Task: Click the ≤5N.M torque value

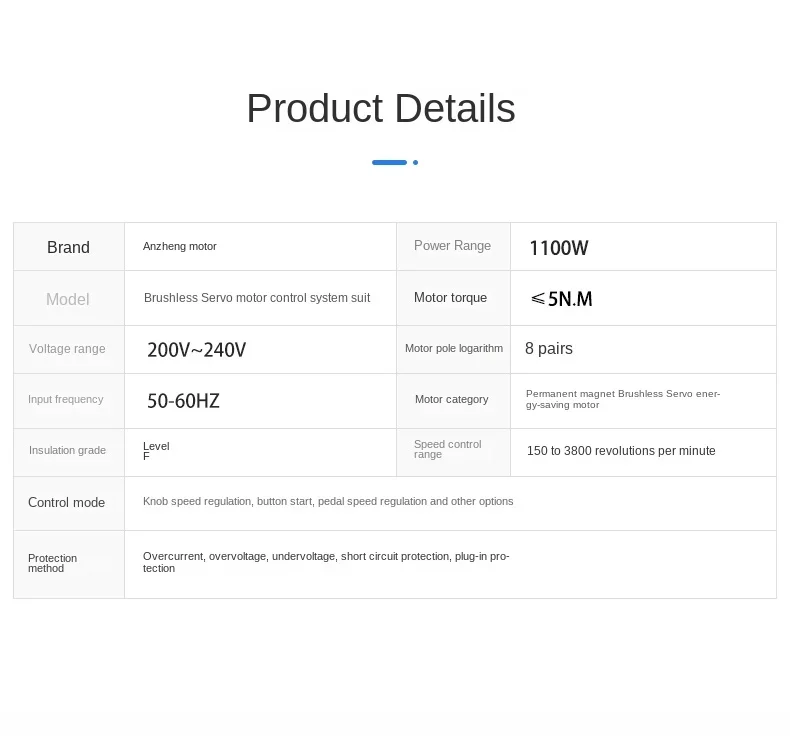Action: (x=561, y=299)
